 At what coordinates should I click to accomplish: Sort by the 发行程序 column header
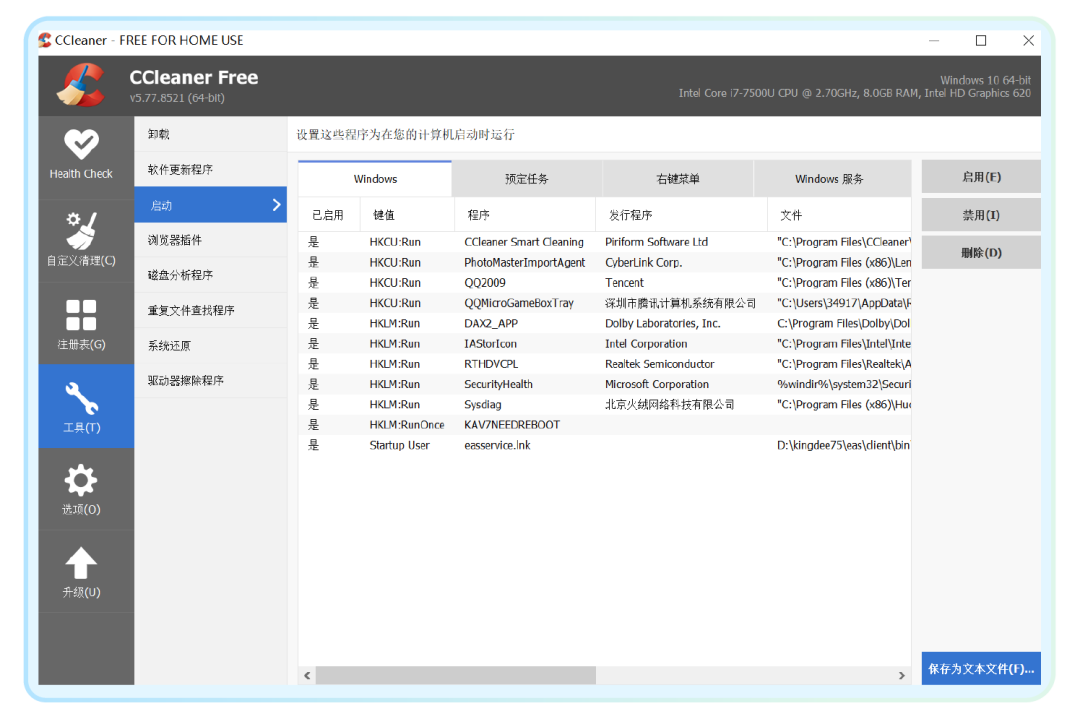pos(681,215)
